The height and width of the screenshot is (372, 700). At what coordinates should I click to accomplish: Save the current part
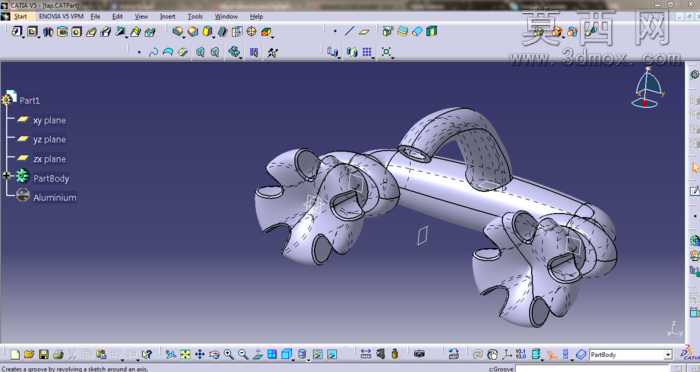[43, 355]
